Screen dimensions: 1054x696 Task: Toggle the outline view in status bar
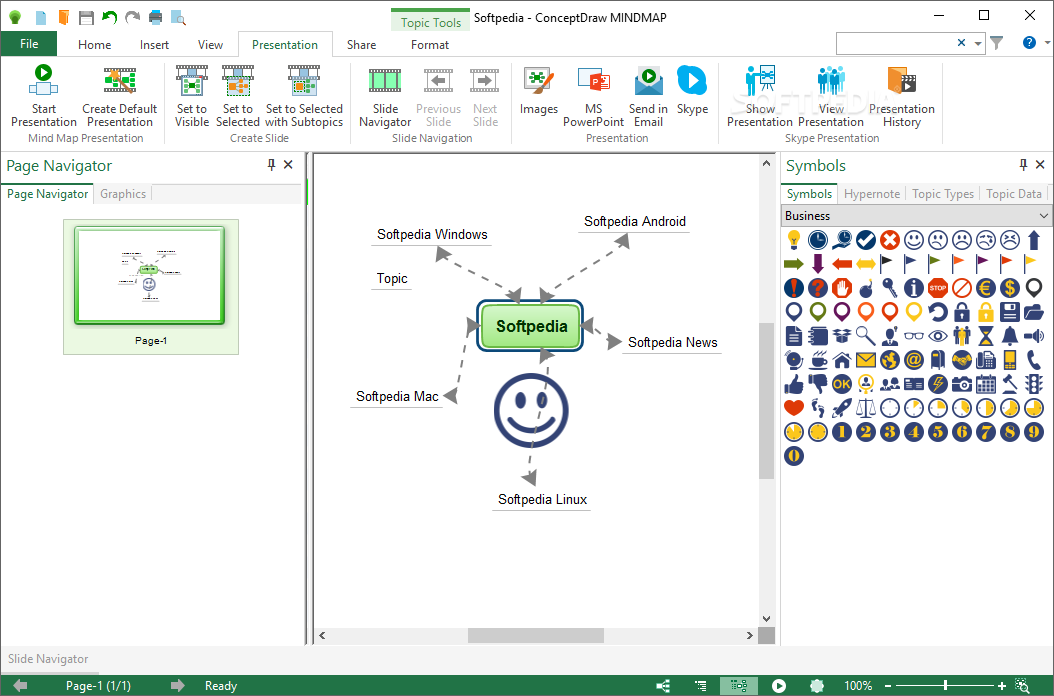click(x=700, y=685)
